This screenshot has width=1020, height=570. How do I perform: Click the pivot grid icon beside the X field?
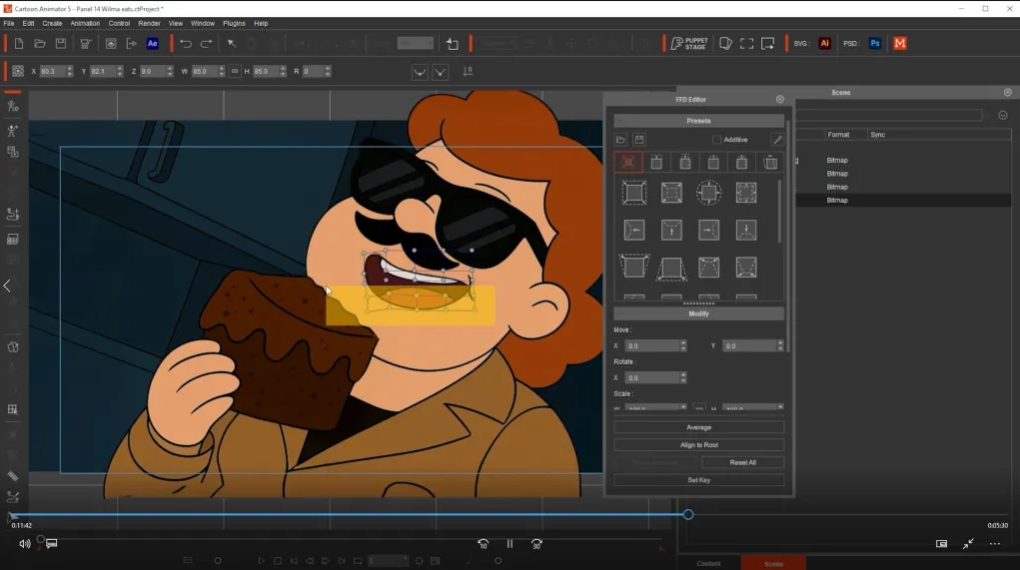18,71
